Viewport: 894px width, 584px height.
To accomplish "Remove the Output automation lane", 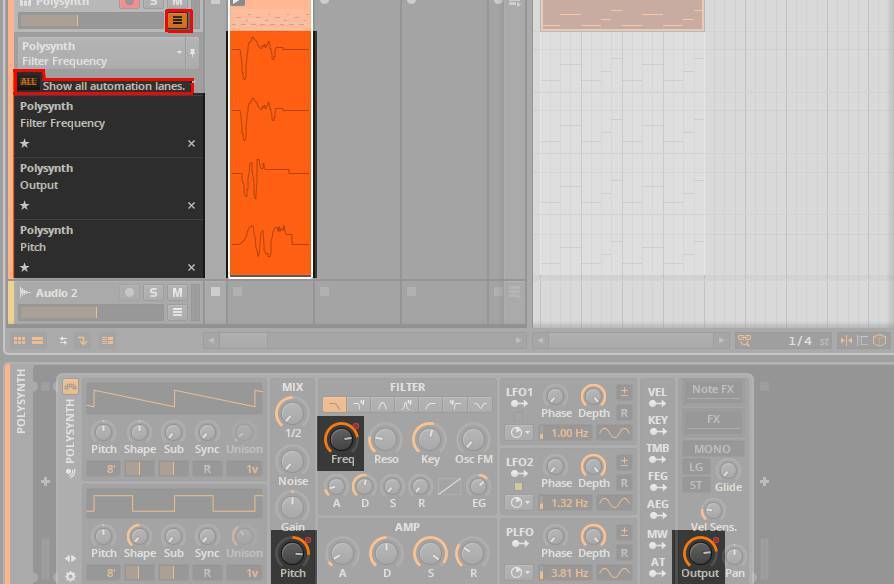I will 192,206.
